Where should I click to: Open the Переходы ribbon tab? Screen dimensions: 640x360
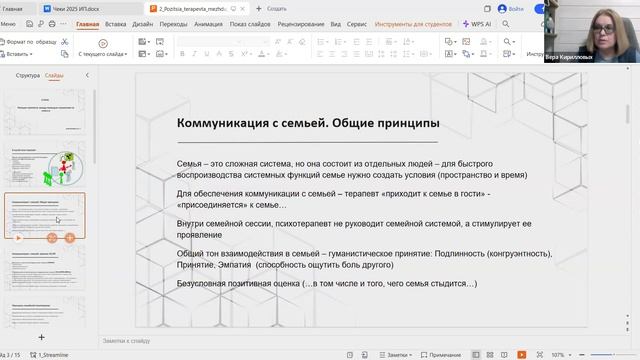tap(173, 24)
